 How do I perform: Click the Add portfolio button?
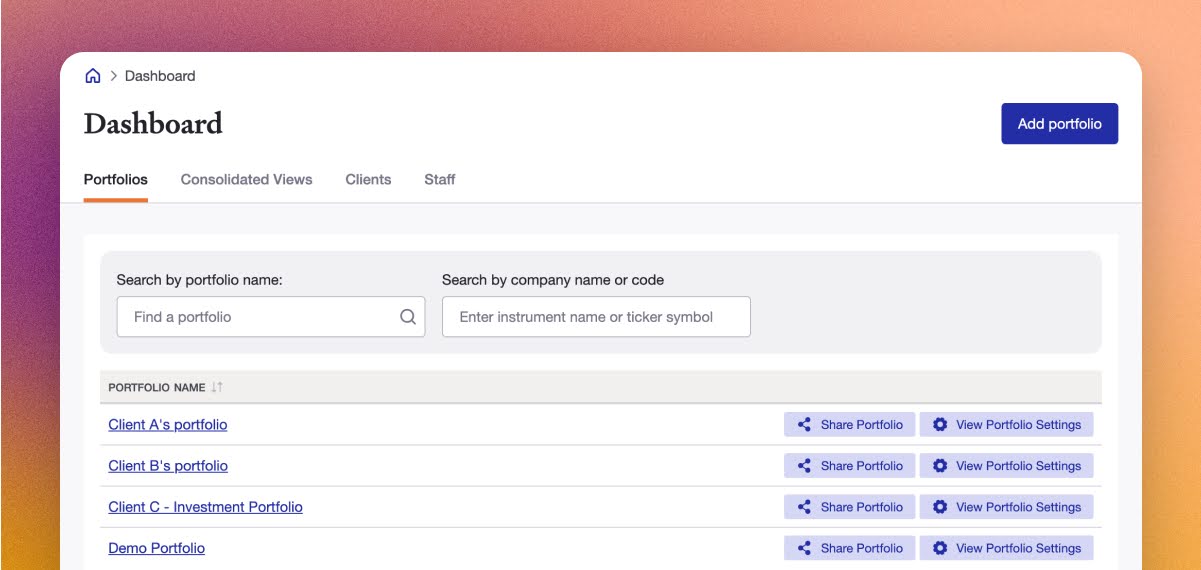click(x=1060, y=124)
